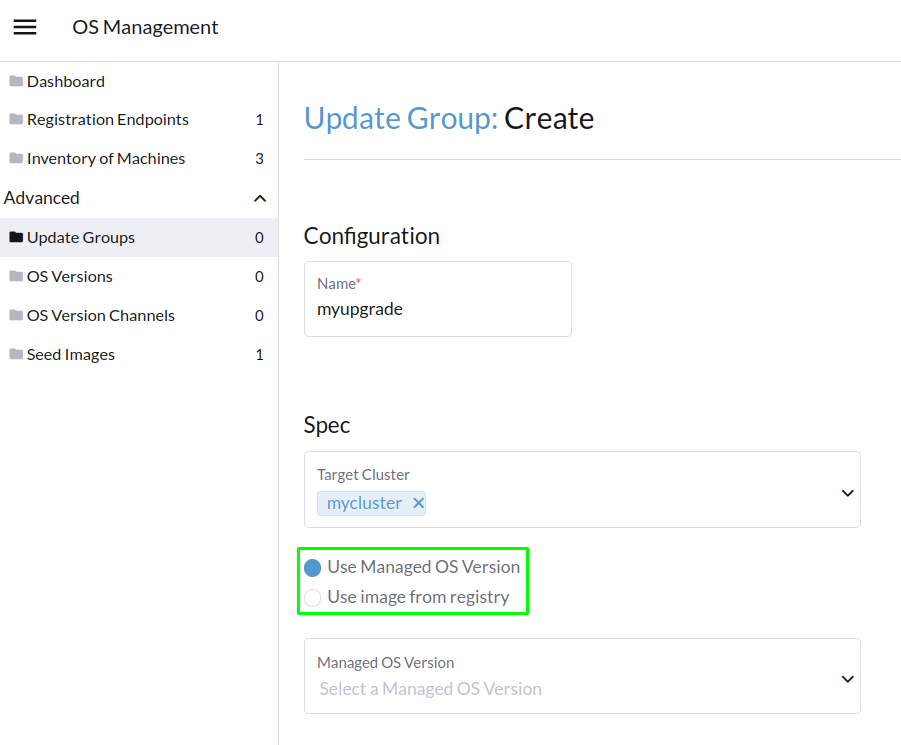
Task: Click the Name input field
Action: pyautogui.click(x=437, y=309)
